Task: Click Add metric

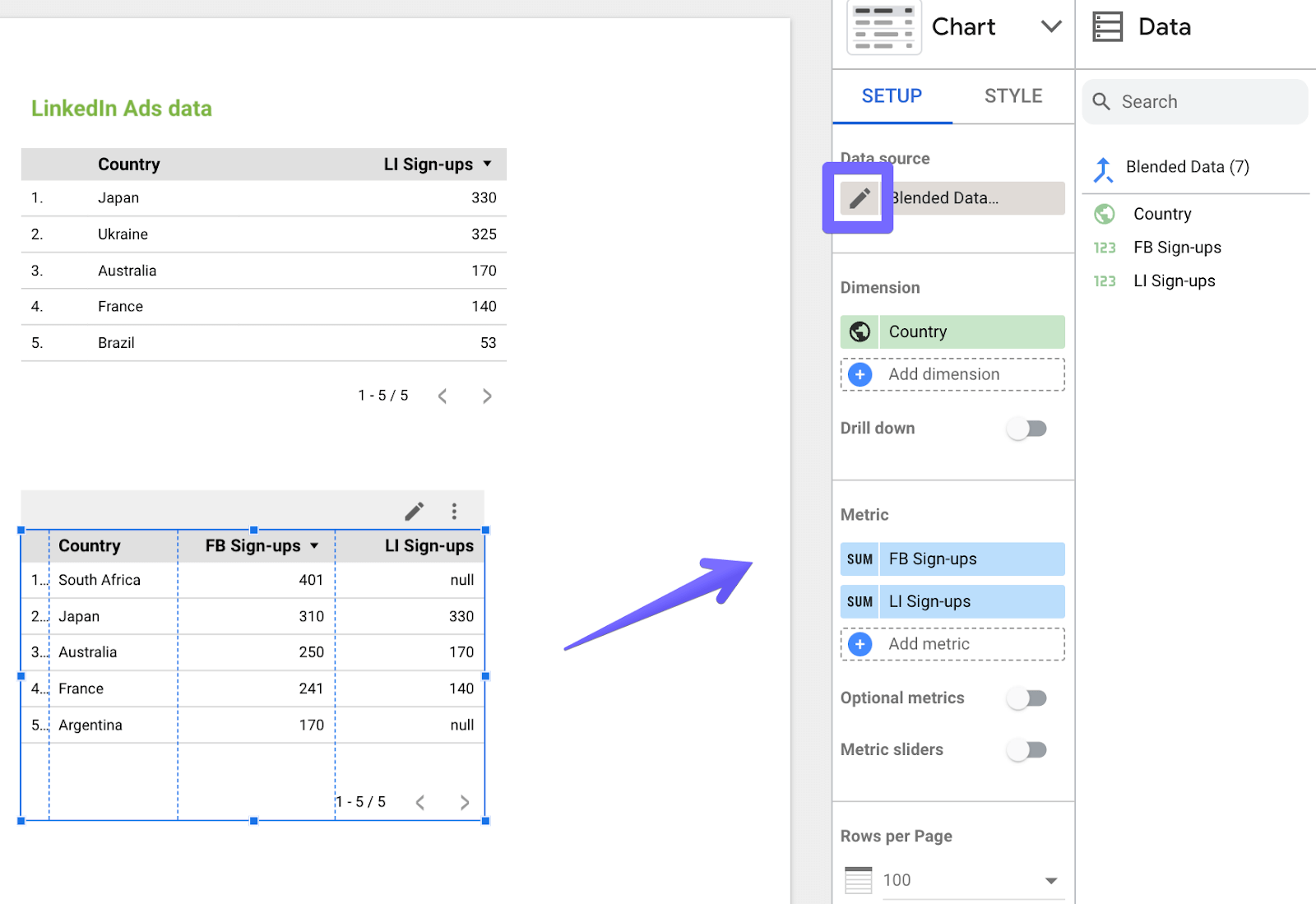Action: 952,644
